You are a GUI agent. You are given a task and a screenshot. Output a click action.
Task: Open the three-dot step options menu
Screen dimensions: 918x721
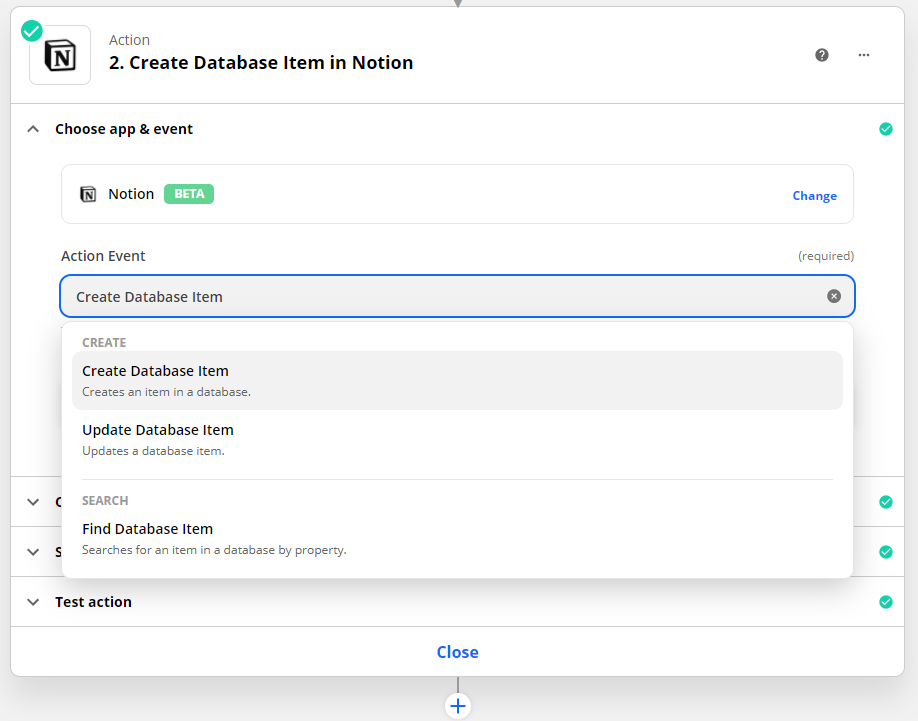[864, 55]
